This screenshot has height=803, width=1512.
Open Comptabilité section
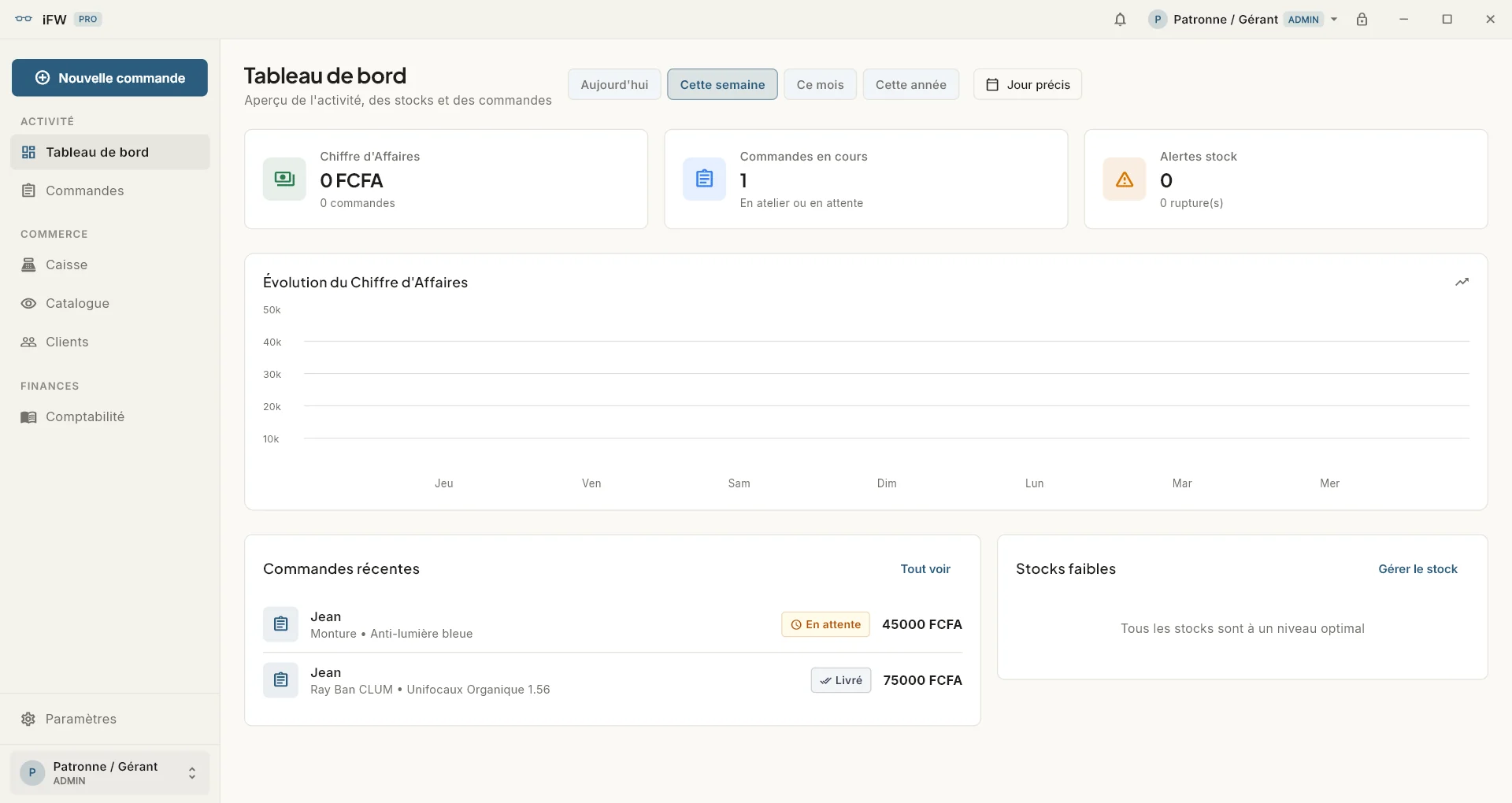point(110,416)
